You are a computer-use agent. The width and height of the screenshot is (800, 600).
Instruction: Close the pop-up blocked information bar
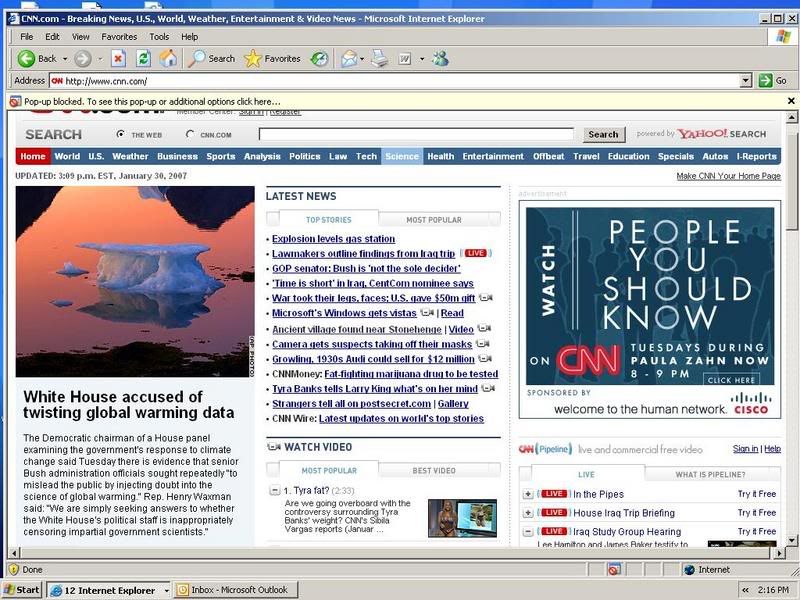coord(791,101)
